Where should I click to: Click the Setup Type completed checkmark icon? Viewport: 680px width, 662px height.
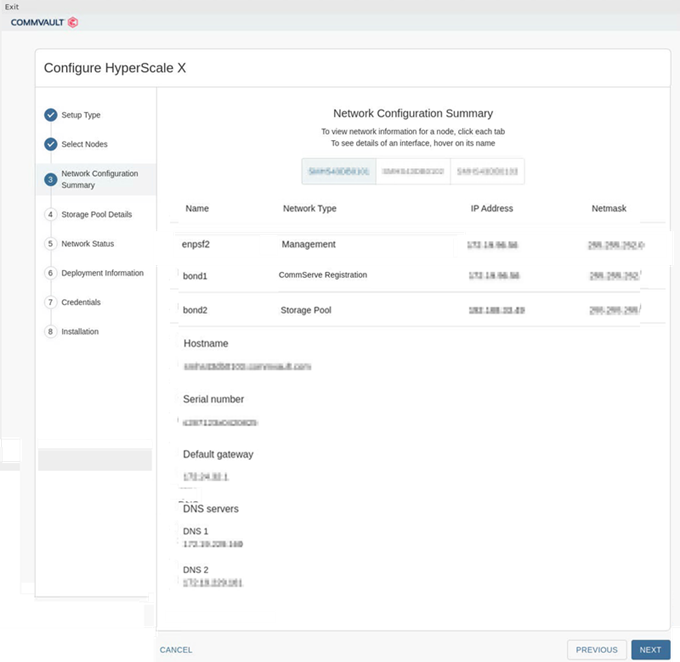(50, 115)
